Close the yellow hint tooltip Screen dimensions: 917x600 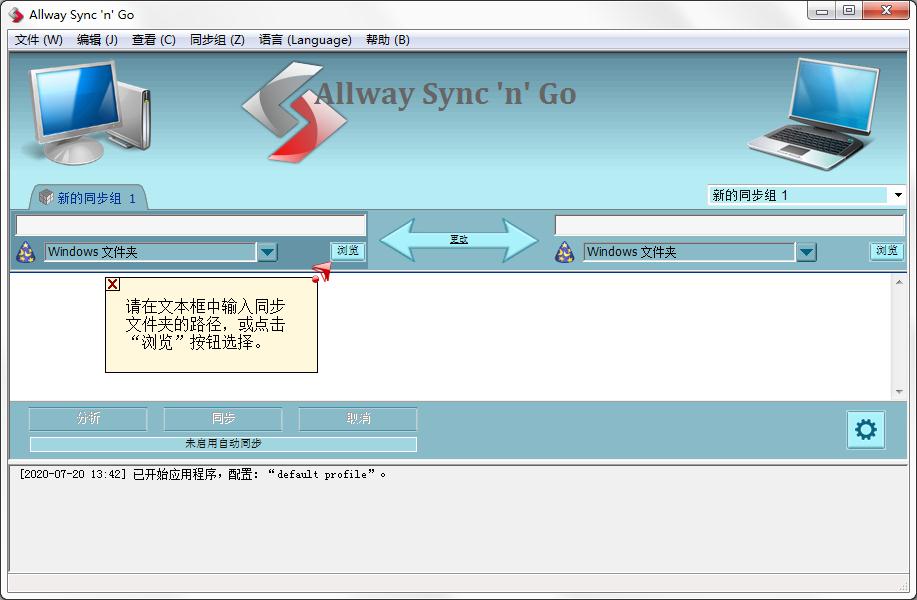(113, 284)
